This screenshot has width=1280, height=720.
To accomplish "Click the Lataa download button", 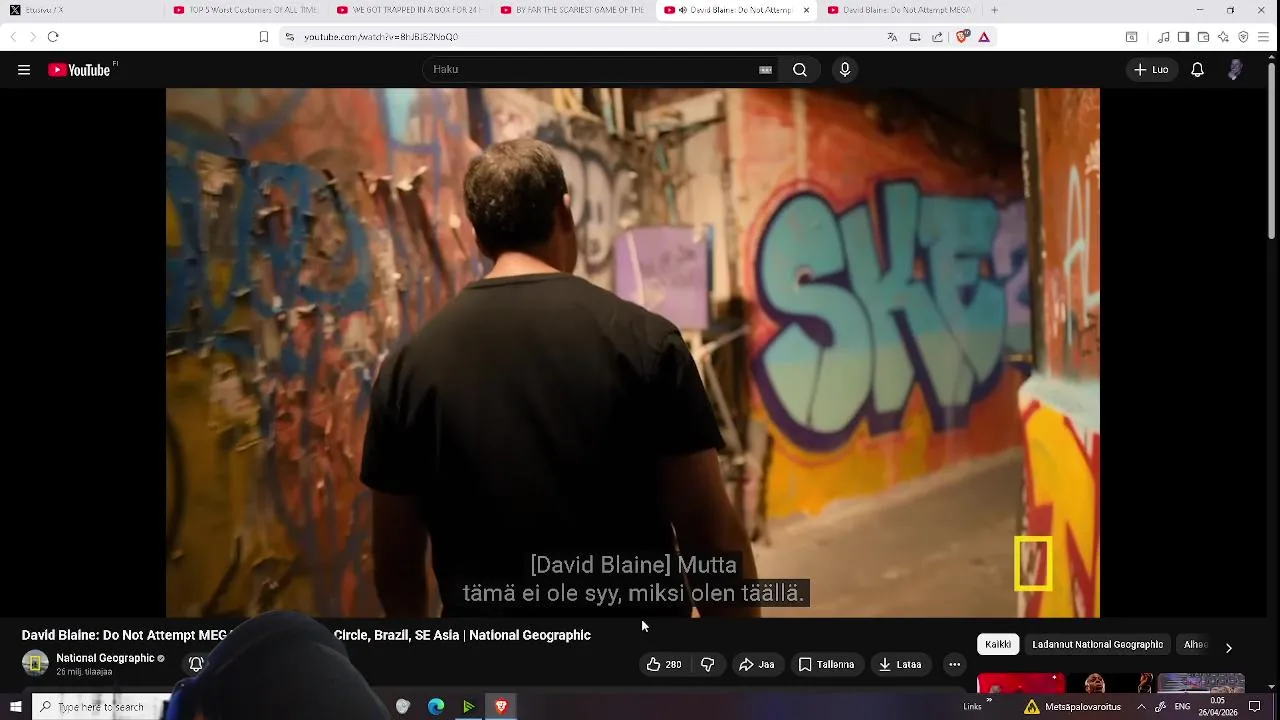I will [900, 664].
